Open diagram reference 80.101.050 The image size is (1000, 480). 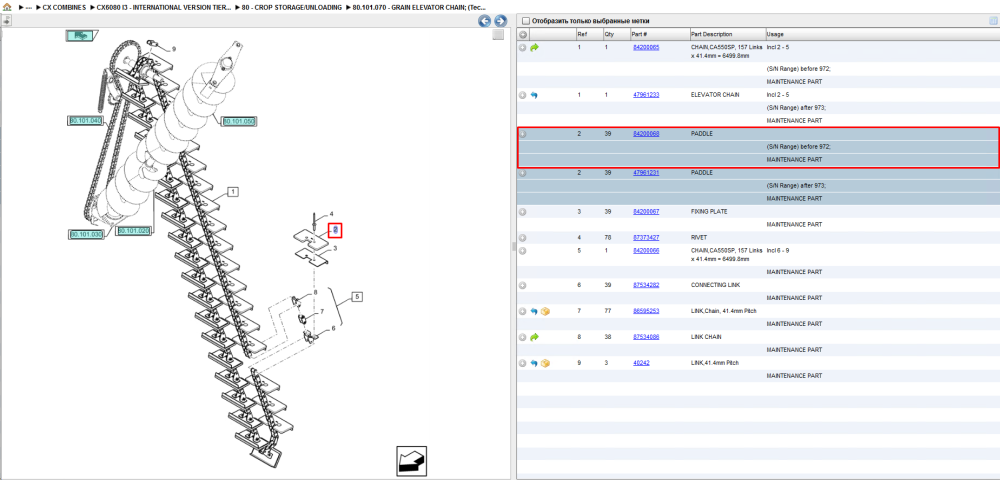pos(238,121)
